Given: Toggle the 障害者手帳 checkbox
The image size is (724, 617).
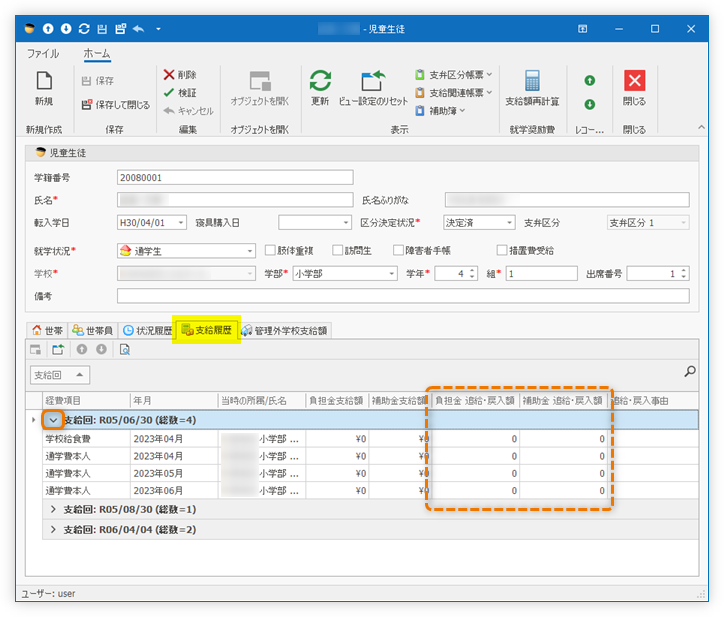Looking at the screenshot, I should point(398,250).
